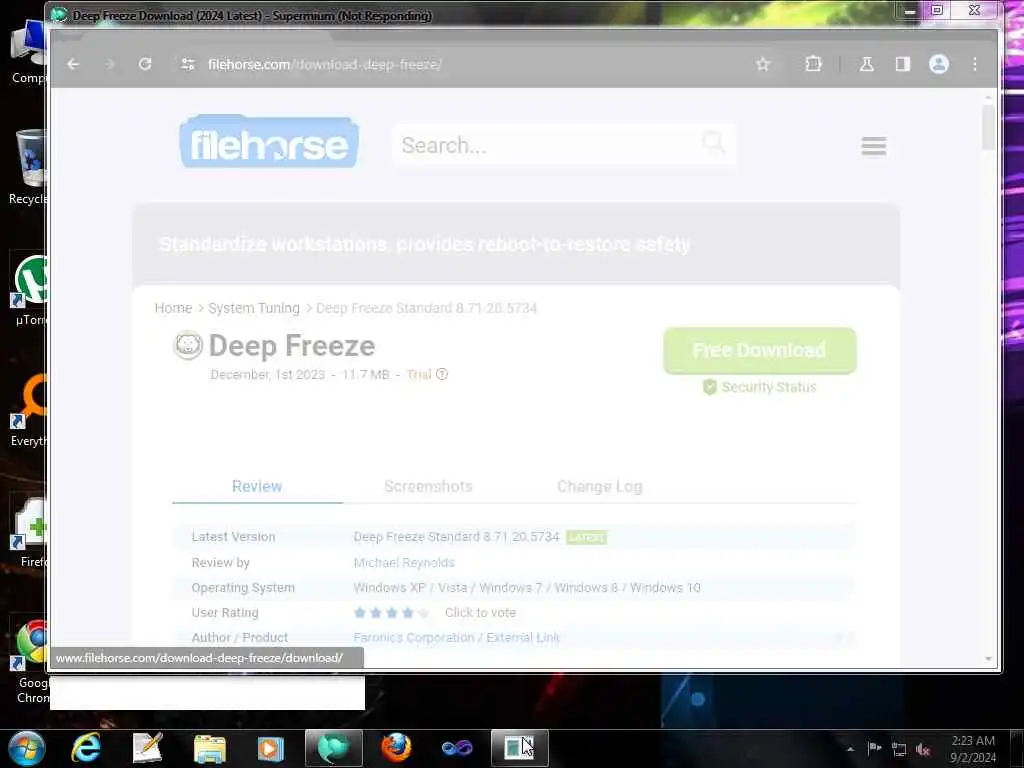Open Faronics Corporation / External Link
1024x768 pixels.
(456, 637)
